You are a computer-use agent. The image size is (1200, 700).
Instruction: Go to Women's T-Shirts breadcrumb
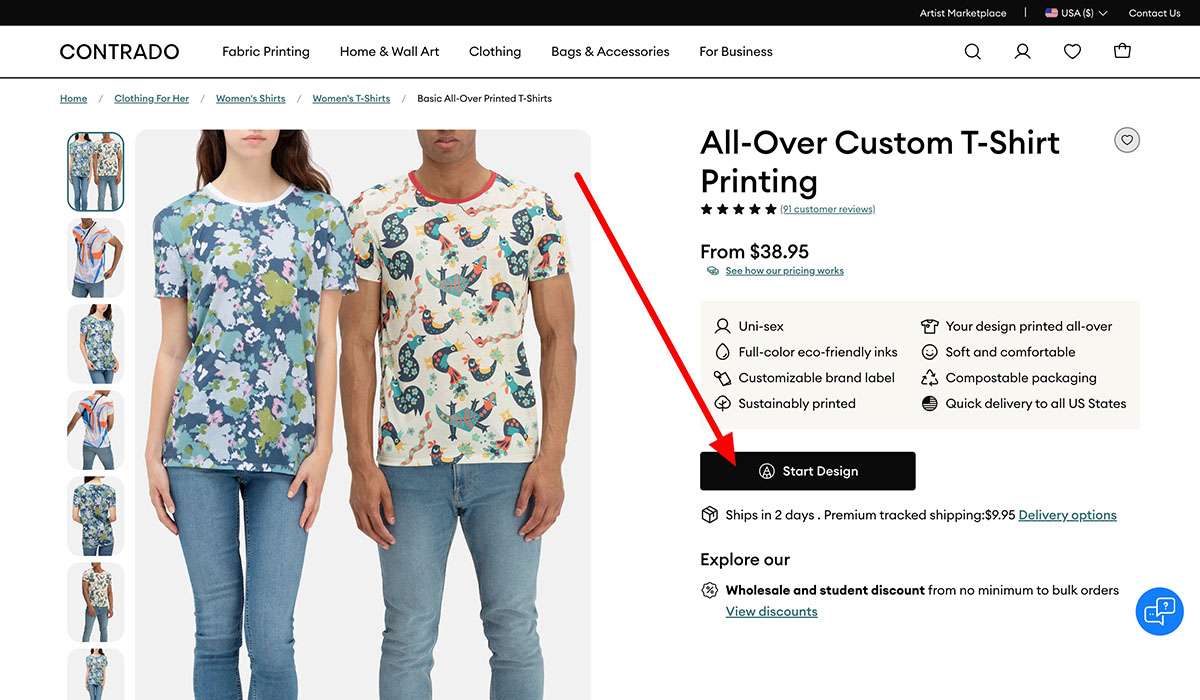[351, 99]
